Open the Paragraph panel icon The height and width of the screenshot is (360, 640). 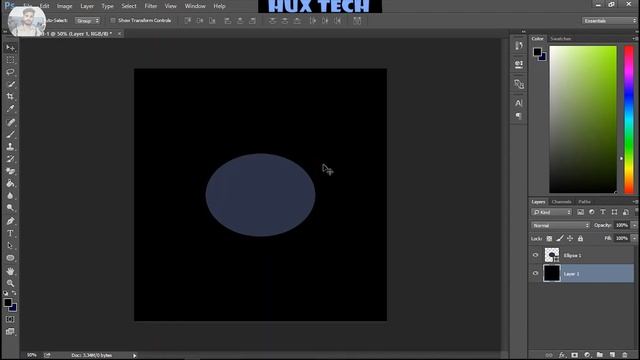tap(518, 116)
